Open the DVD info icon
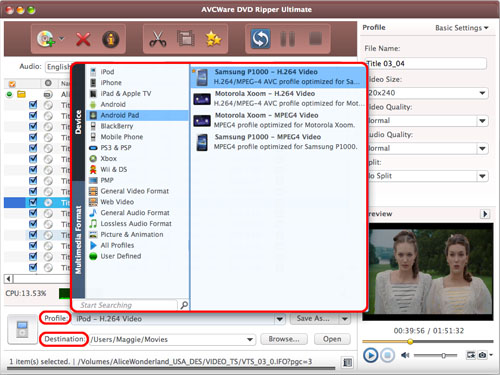The image size is (500, 375). click(x=111, y=39)
